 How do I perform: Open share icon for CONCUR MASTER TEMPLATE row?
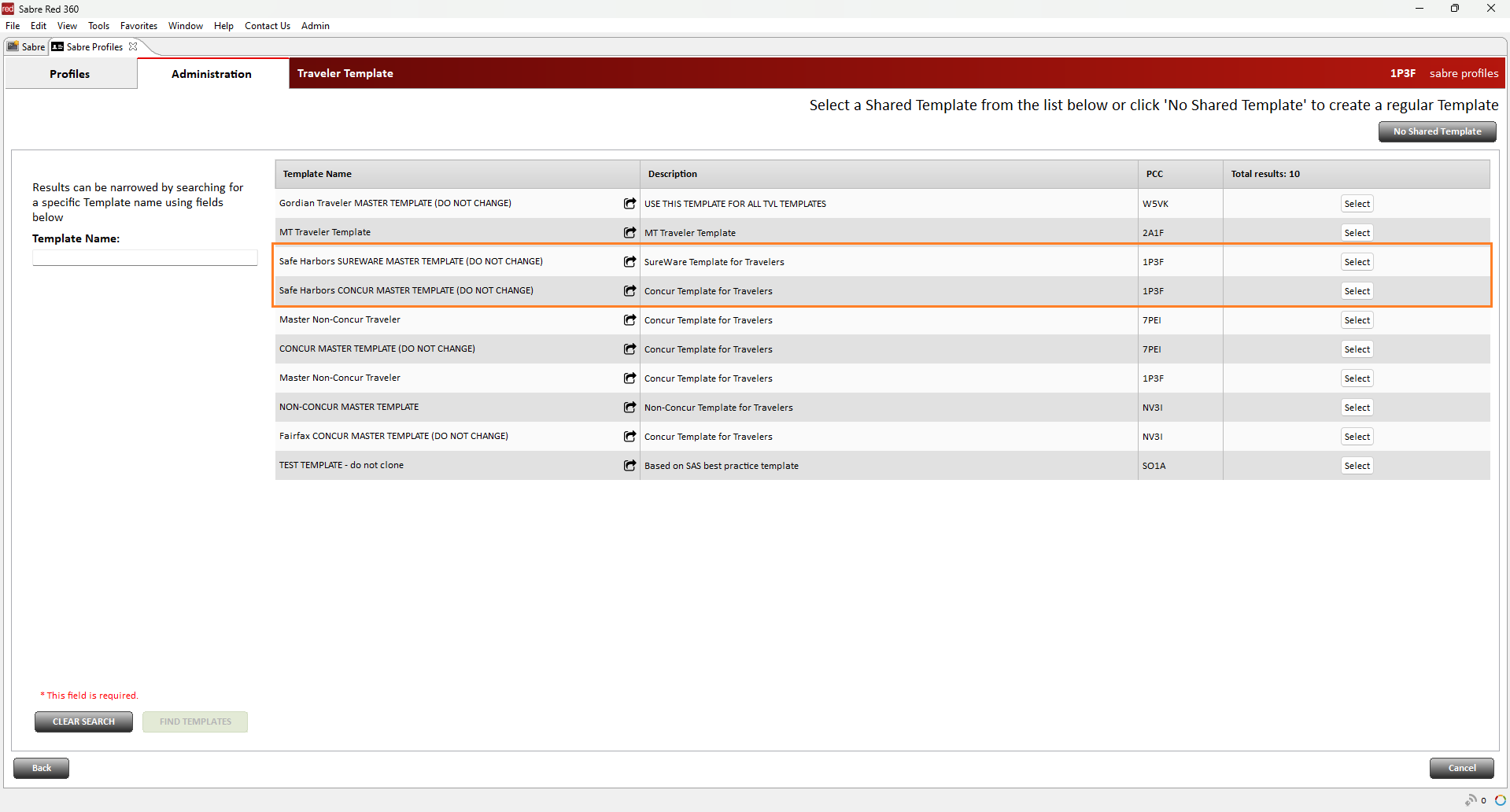[x=629, y=349]
